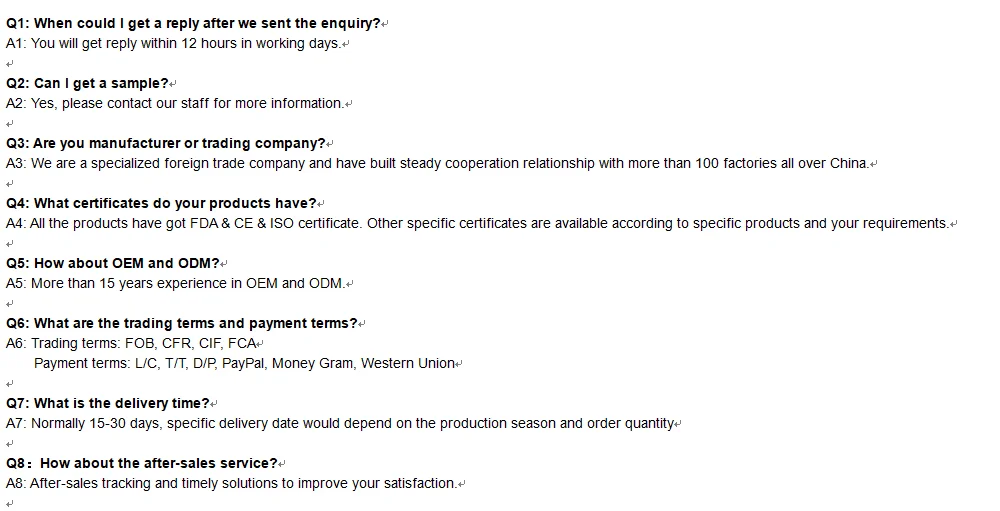
Task: Click the Q7 delivery time question
Action: coord(107,403)
